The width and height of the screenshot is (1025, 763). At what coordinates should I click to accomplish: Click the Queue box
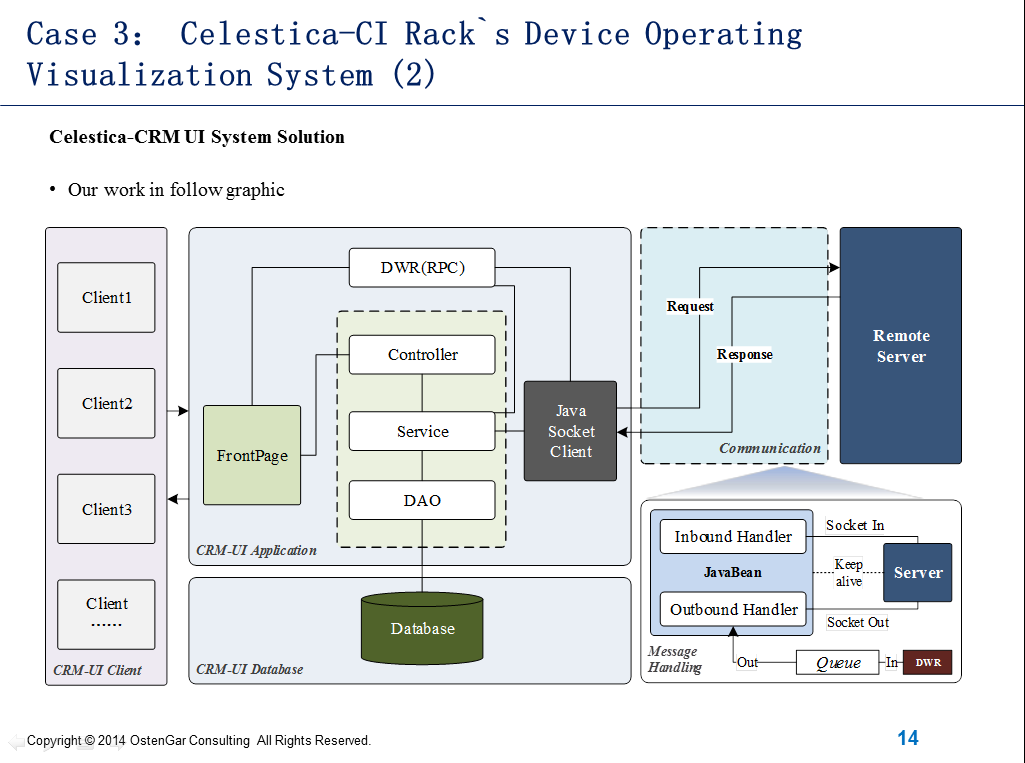(x=837, y=663)
